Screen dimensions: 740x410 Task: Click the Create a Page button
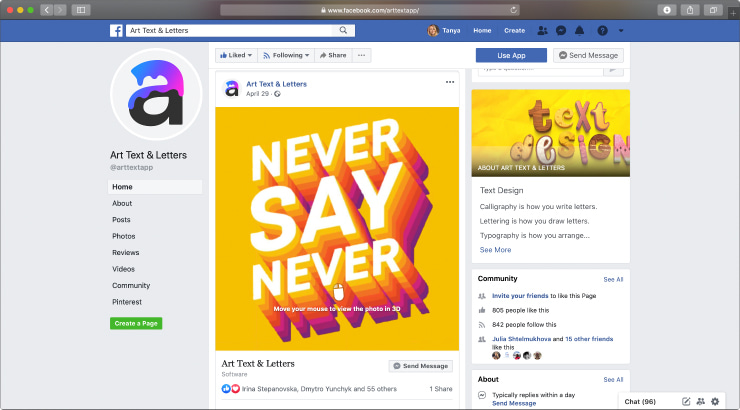point(136,323)
